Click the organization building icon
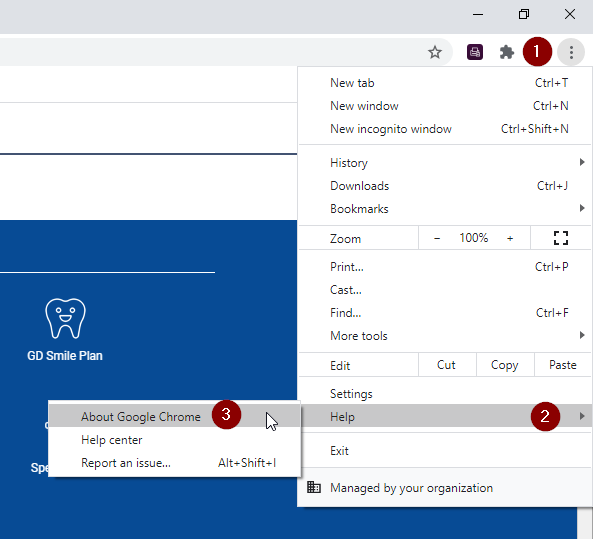Viewport: 593px width, 539px height. [x=314, y=487]
